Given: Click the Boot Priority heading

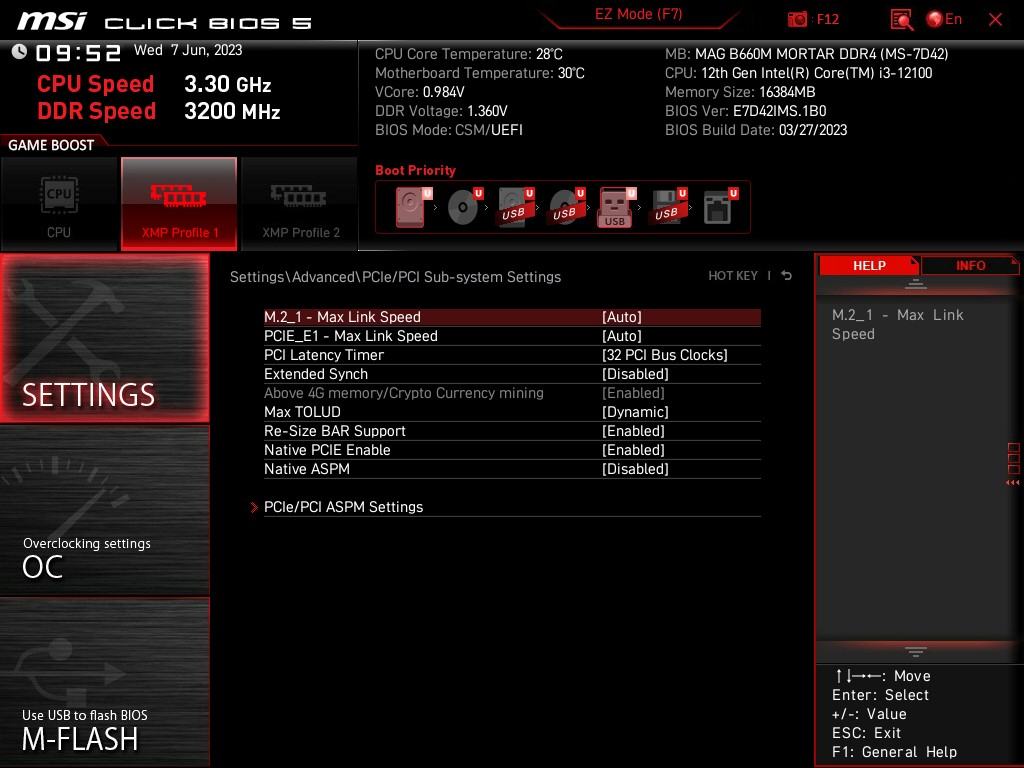Looking at the screenshot, I should 415,170.
